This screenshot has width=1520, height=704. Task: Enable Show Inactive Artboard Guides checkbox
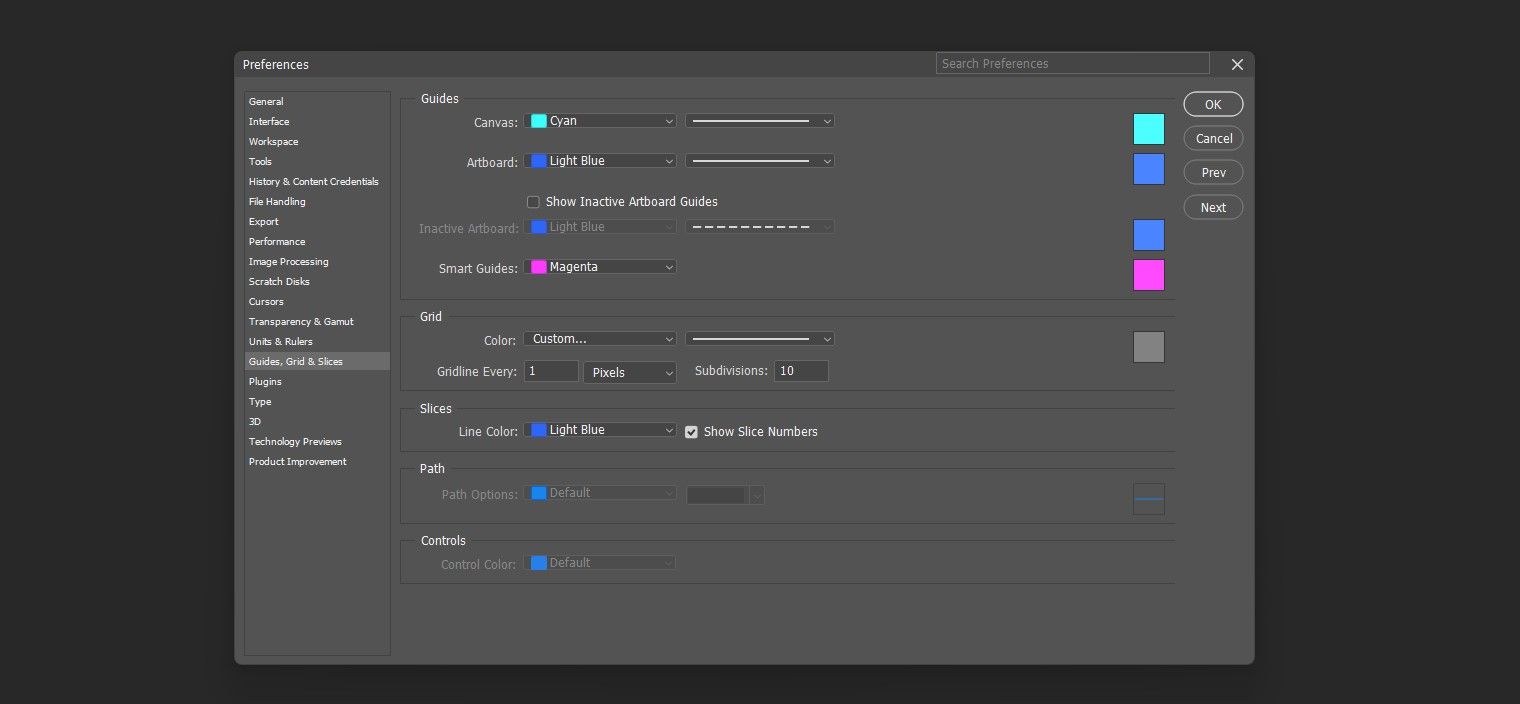(533, 202)
